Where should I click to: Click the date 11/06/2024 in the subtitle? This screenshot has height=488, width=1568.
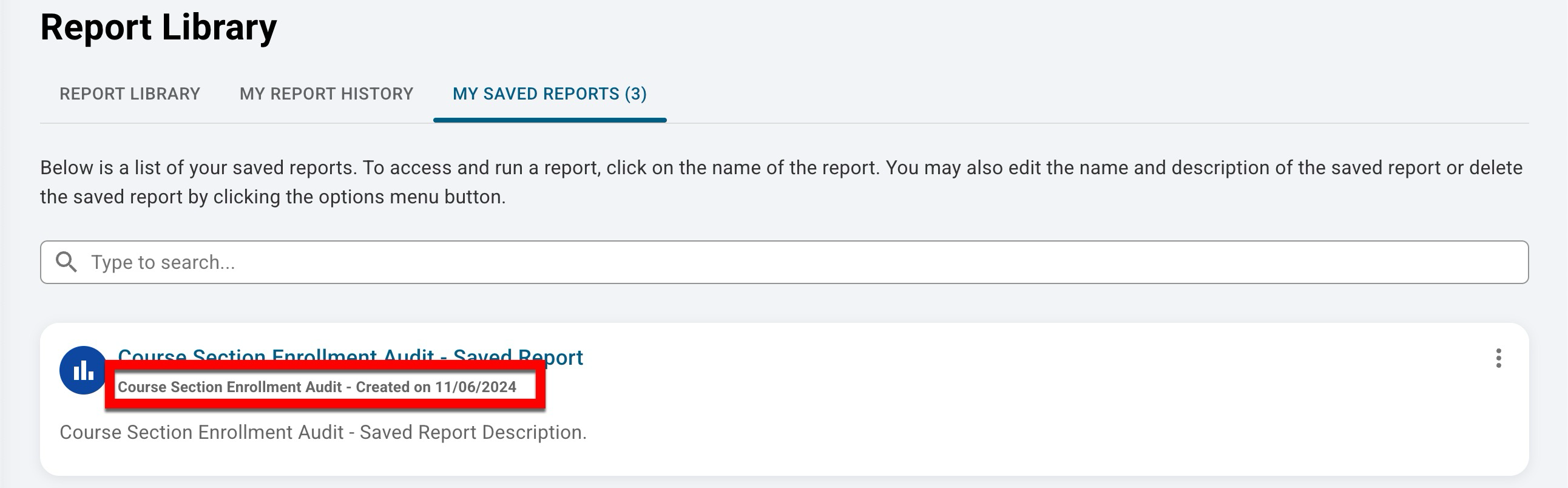[x=475, y=387]
